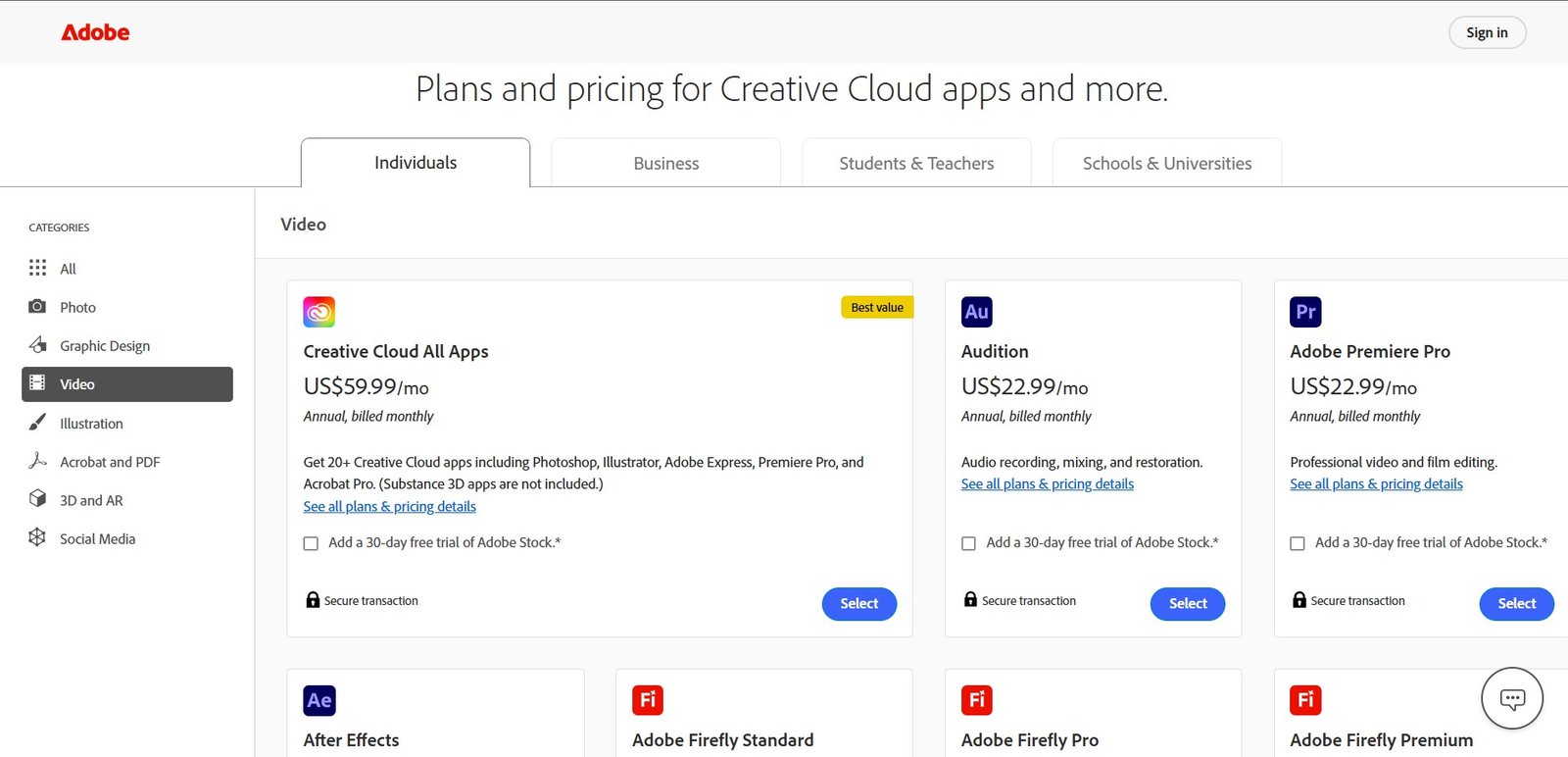Click the Adobe Firefly Standard card title
This screenshot has height=757, width=1568.
(x=722, y=740)
